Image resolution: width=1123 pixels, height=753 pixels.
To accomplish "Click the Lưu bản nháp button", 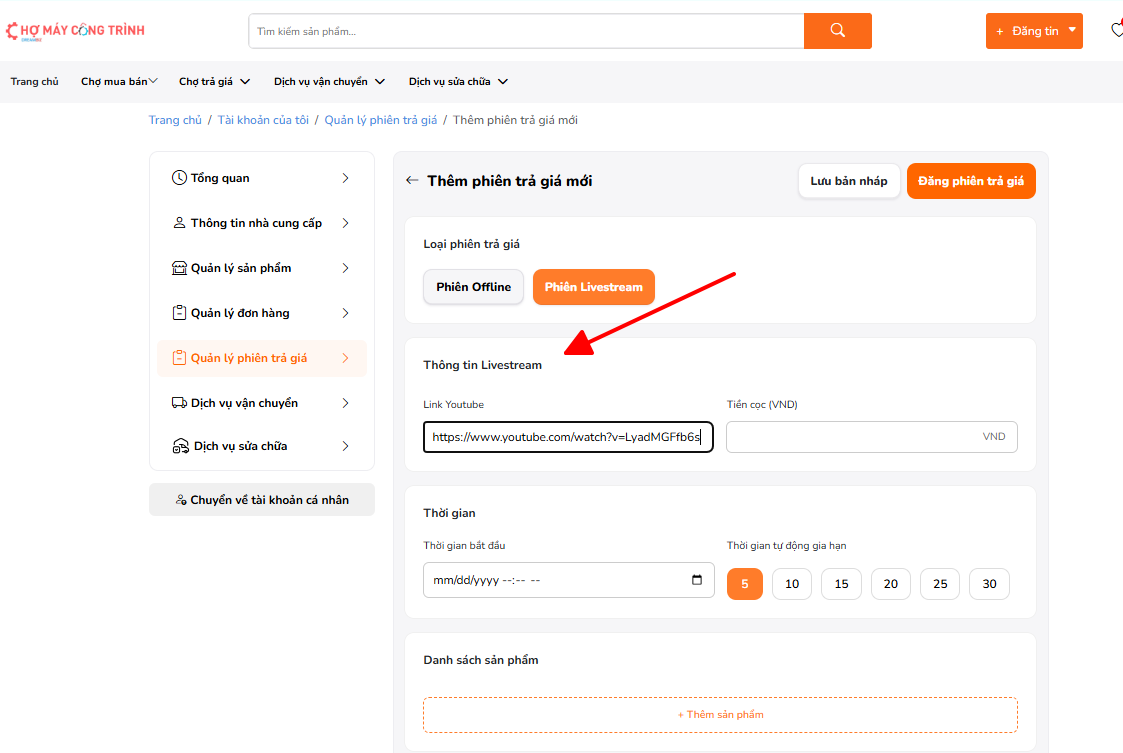I will [x=848, y=181].
